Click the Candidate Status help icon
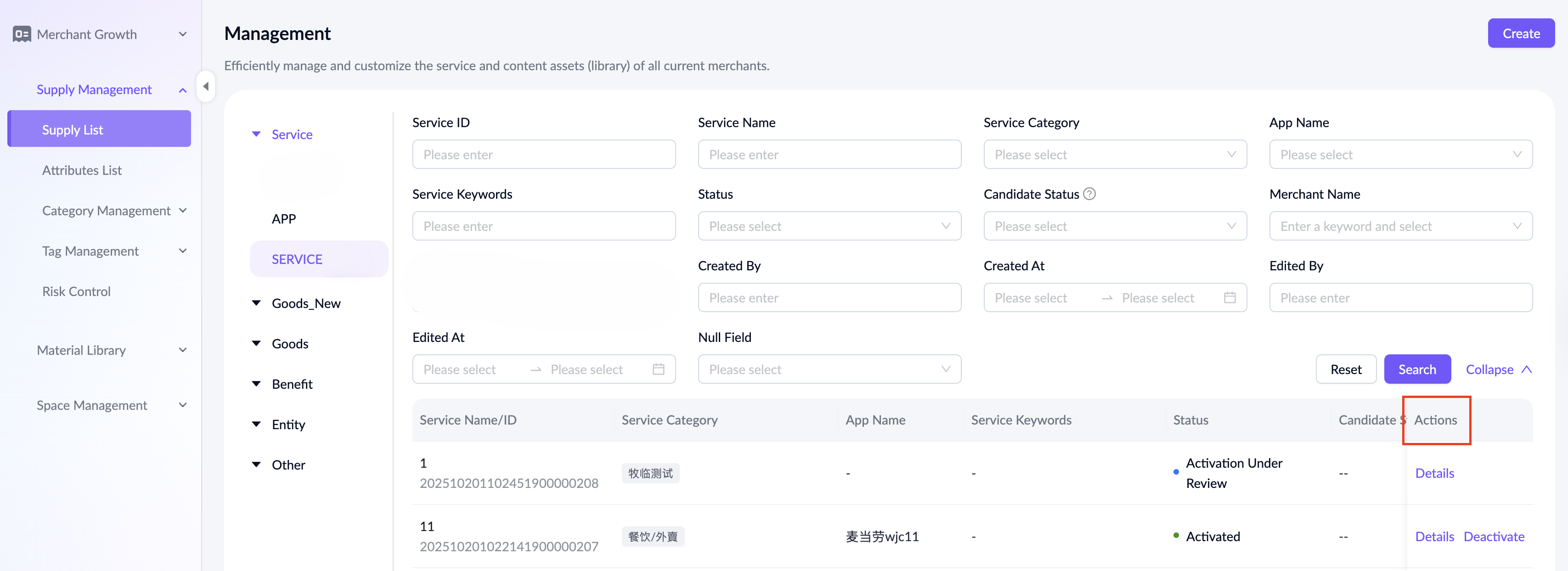The image size is (1568, 571). (1089, 194)
